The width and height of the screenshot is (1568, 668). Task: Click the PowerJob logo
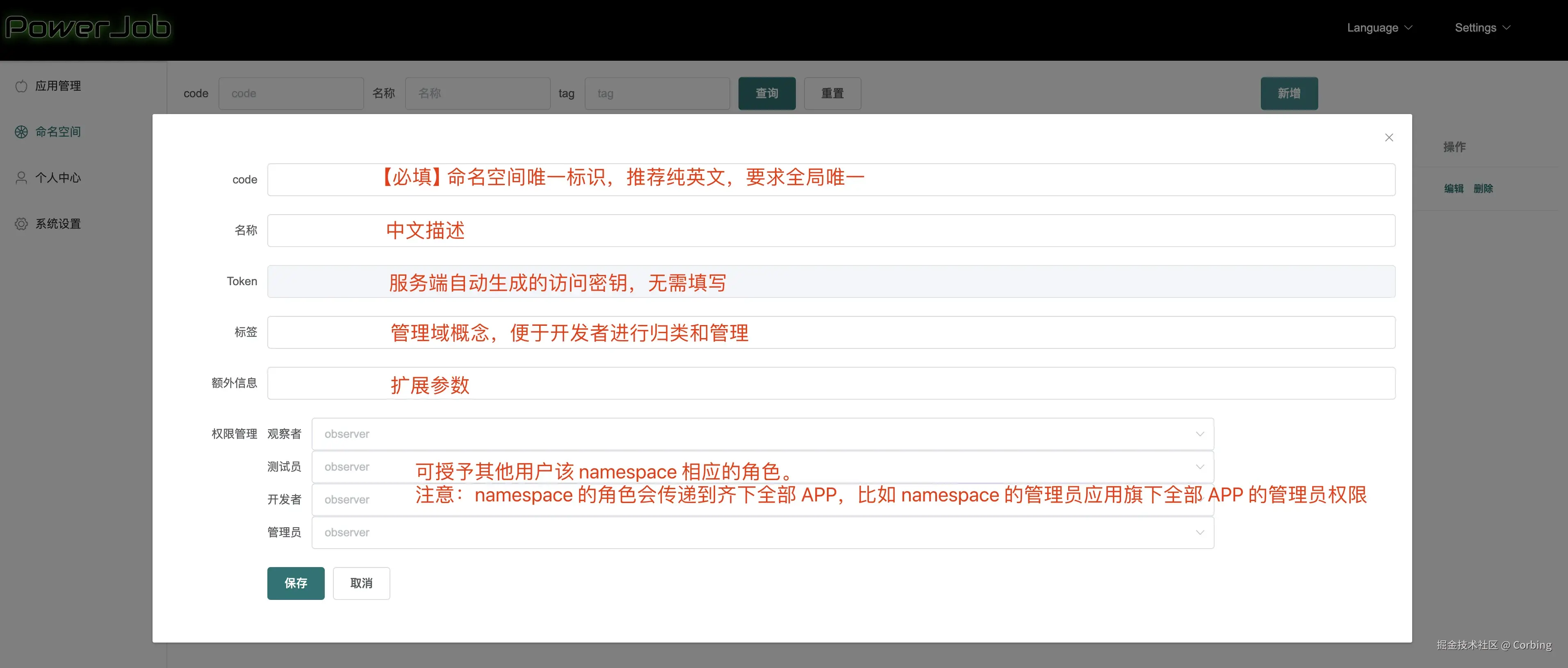coord(88,27)
